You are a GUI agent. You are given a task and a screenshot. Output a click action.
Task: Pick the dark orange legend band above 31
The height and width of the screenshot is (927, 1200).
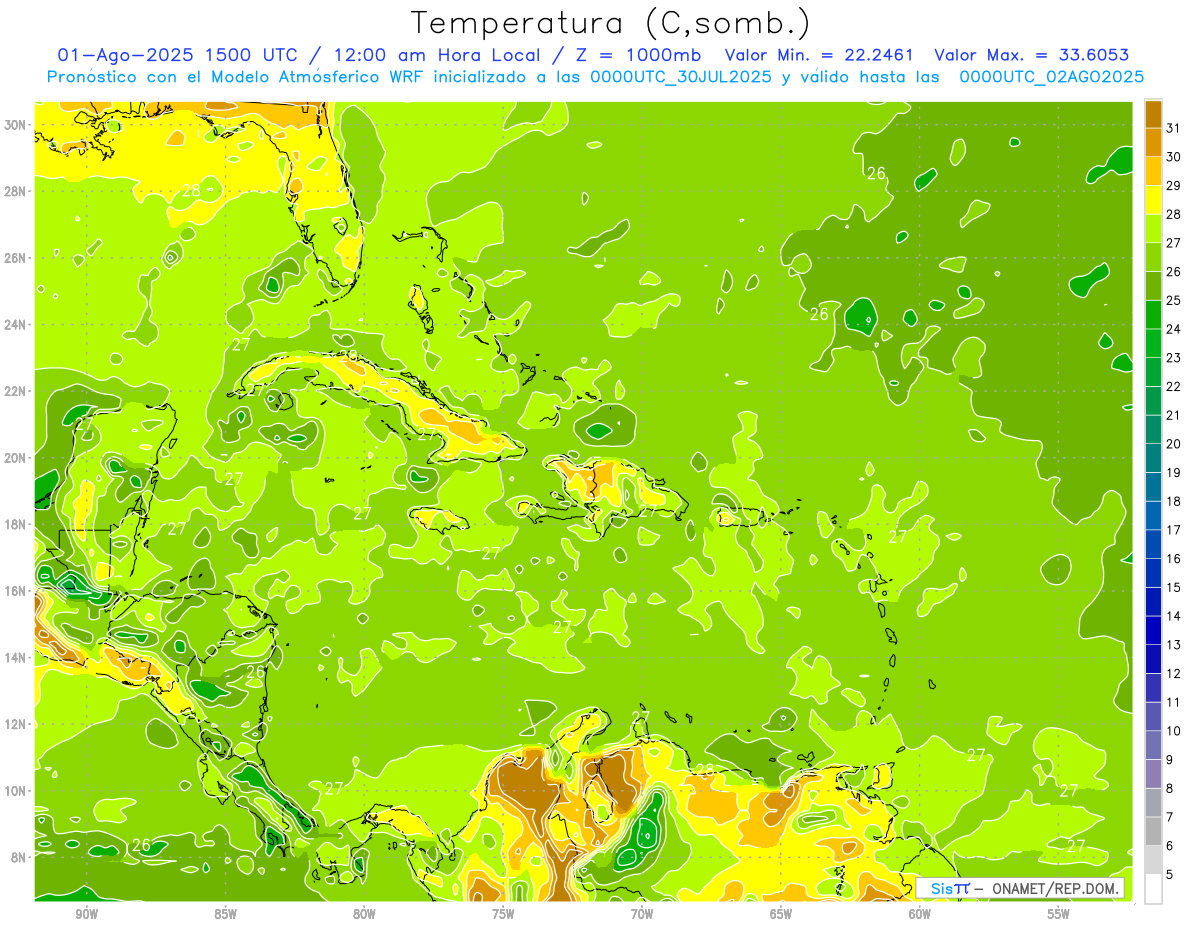tap(1153, 114)
